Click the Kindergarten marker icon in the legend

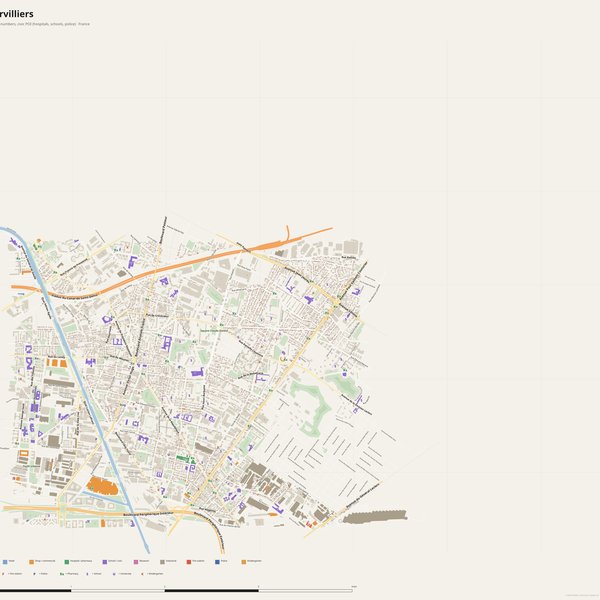(x=142, y=574)
